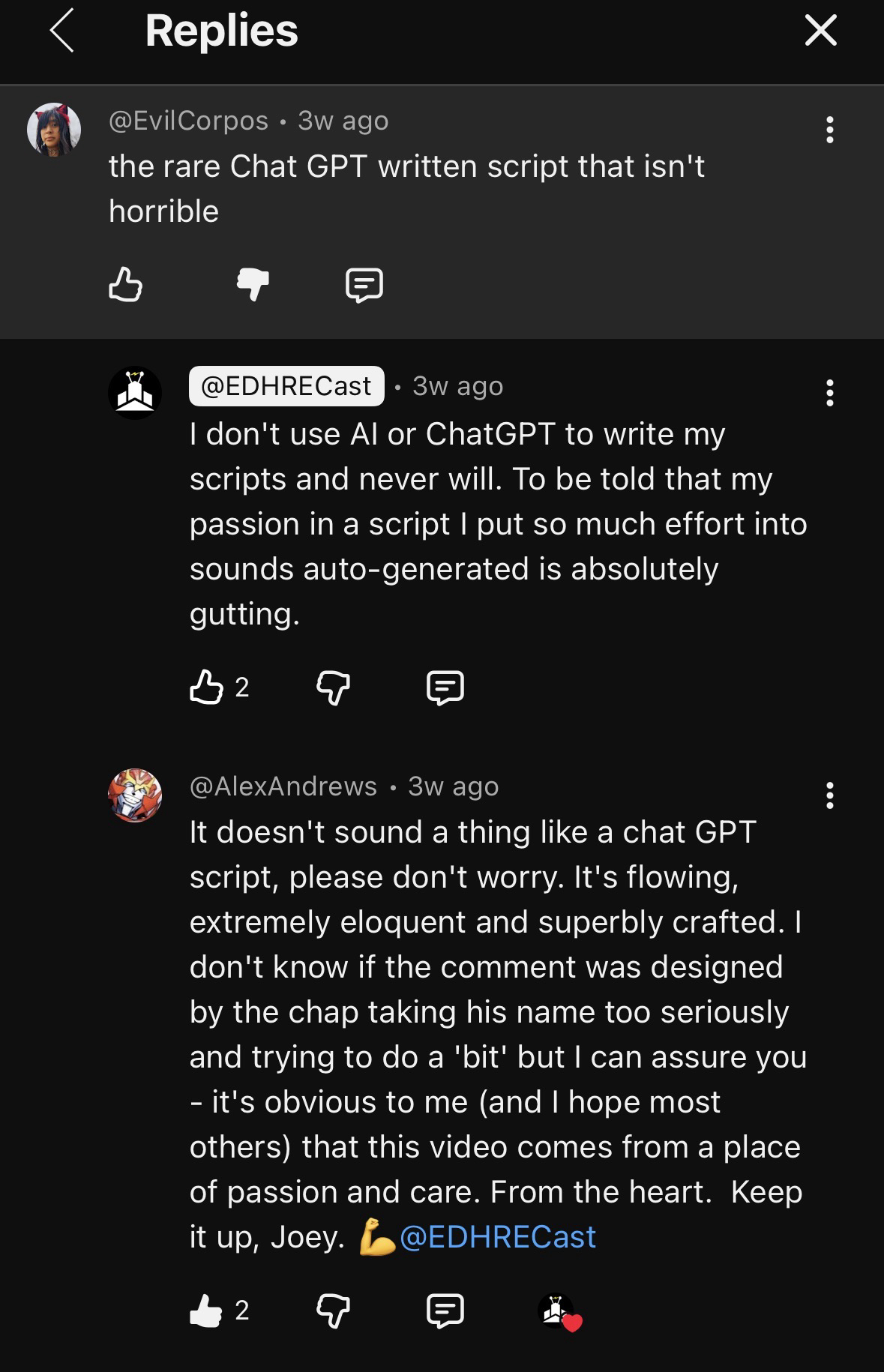Tap the @EDHRECast creator name badge

click(286, 386)
